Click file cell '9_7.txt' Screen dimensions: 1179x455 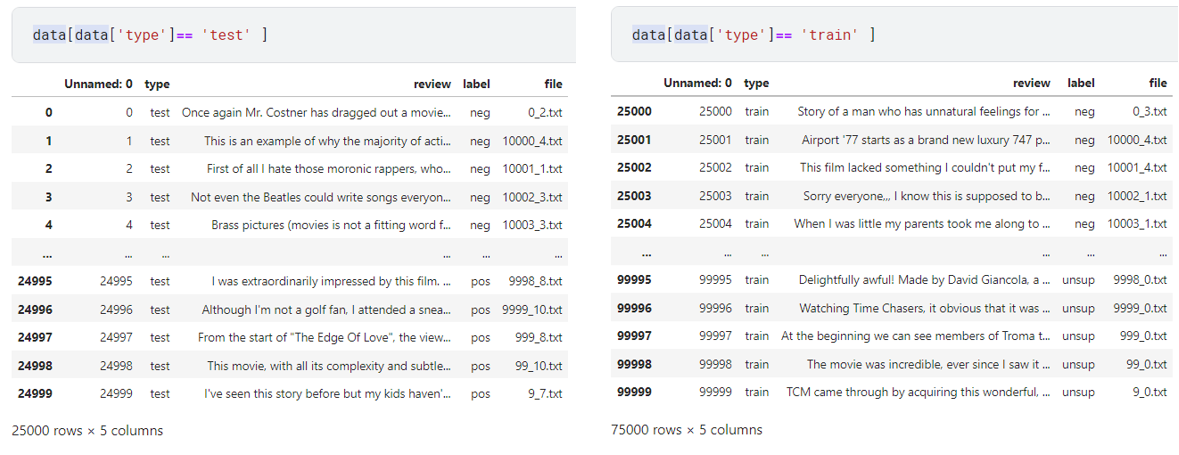[x=544, y=393]
